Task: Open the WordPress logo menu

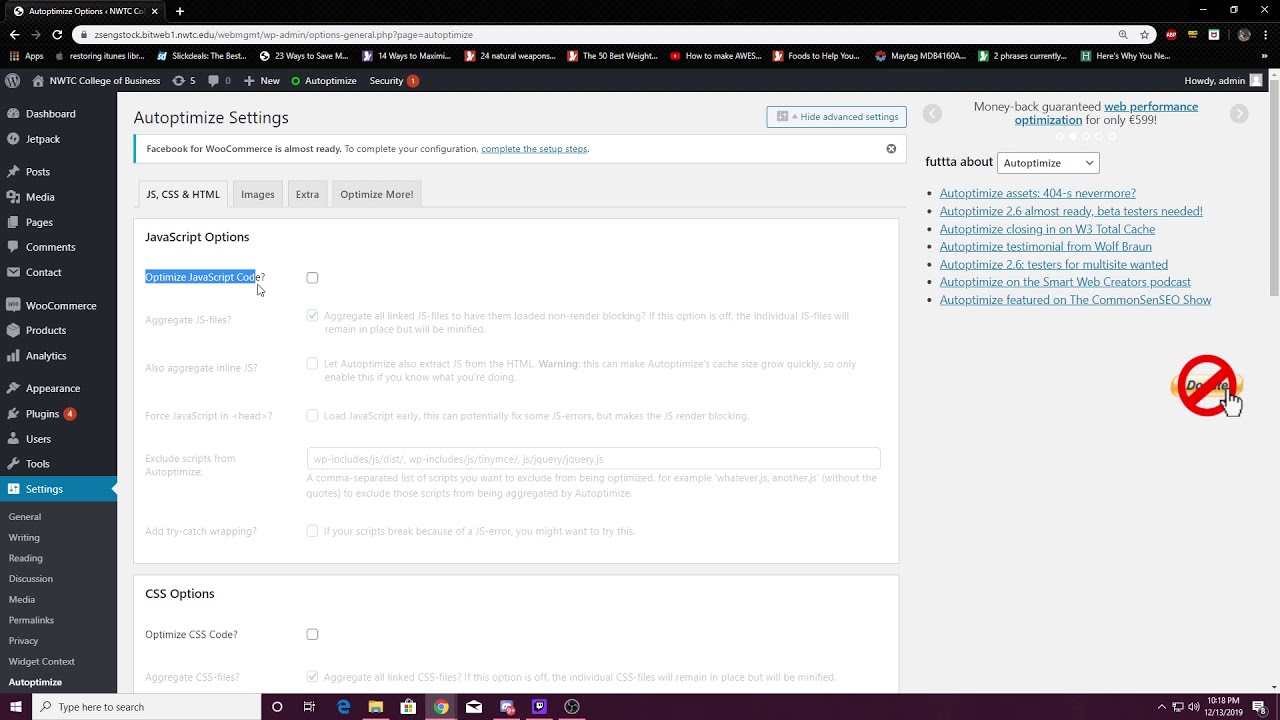Action: pyautogui.click(x=12, y=80)
